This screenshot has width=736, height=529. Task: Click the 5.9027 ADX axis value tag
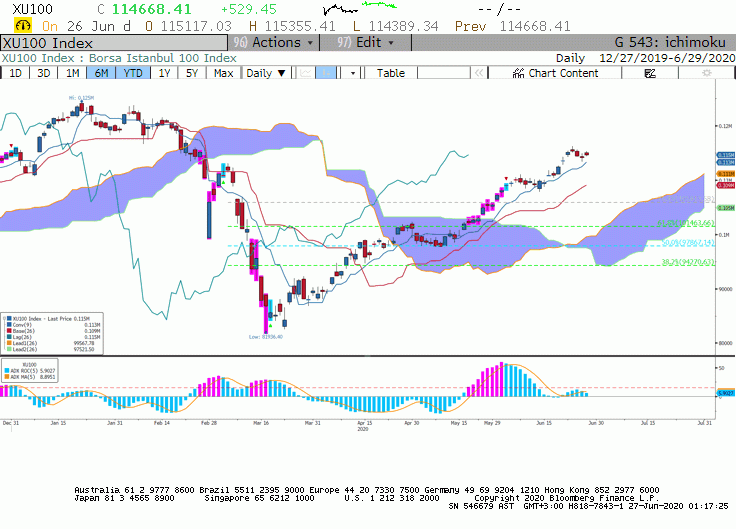(726, 393)
